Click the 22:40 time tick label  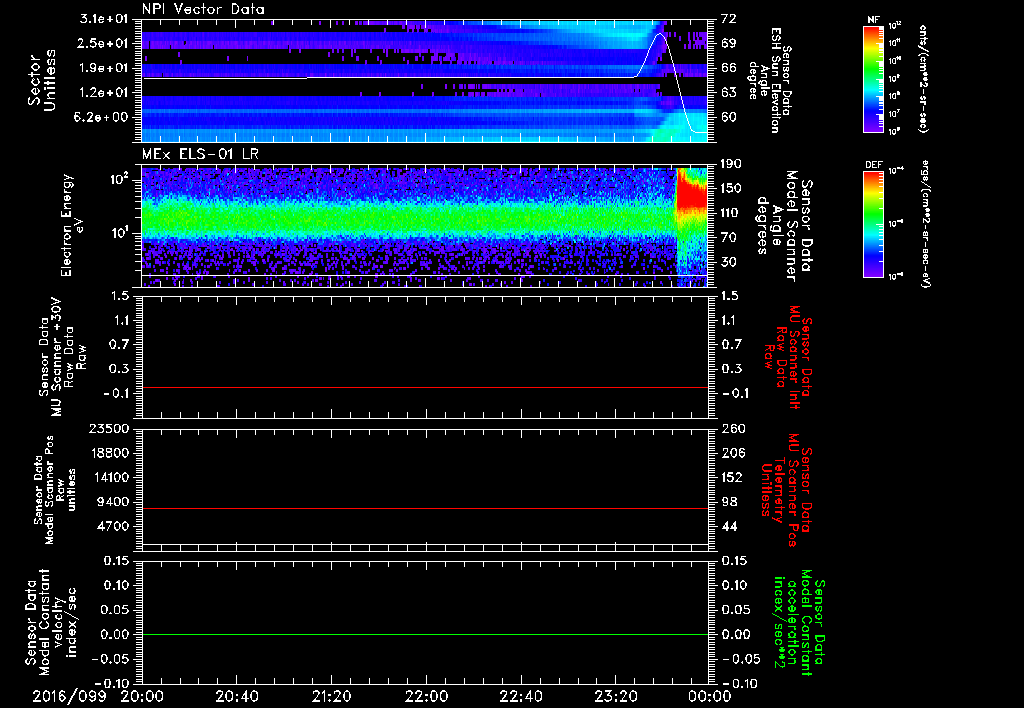[x=521, y=696]
